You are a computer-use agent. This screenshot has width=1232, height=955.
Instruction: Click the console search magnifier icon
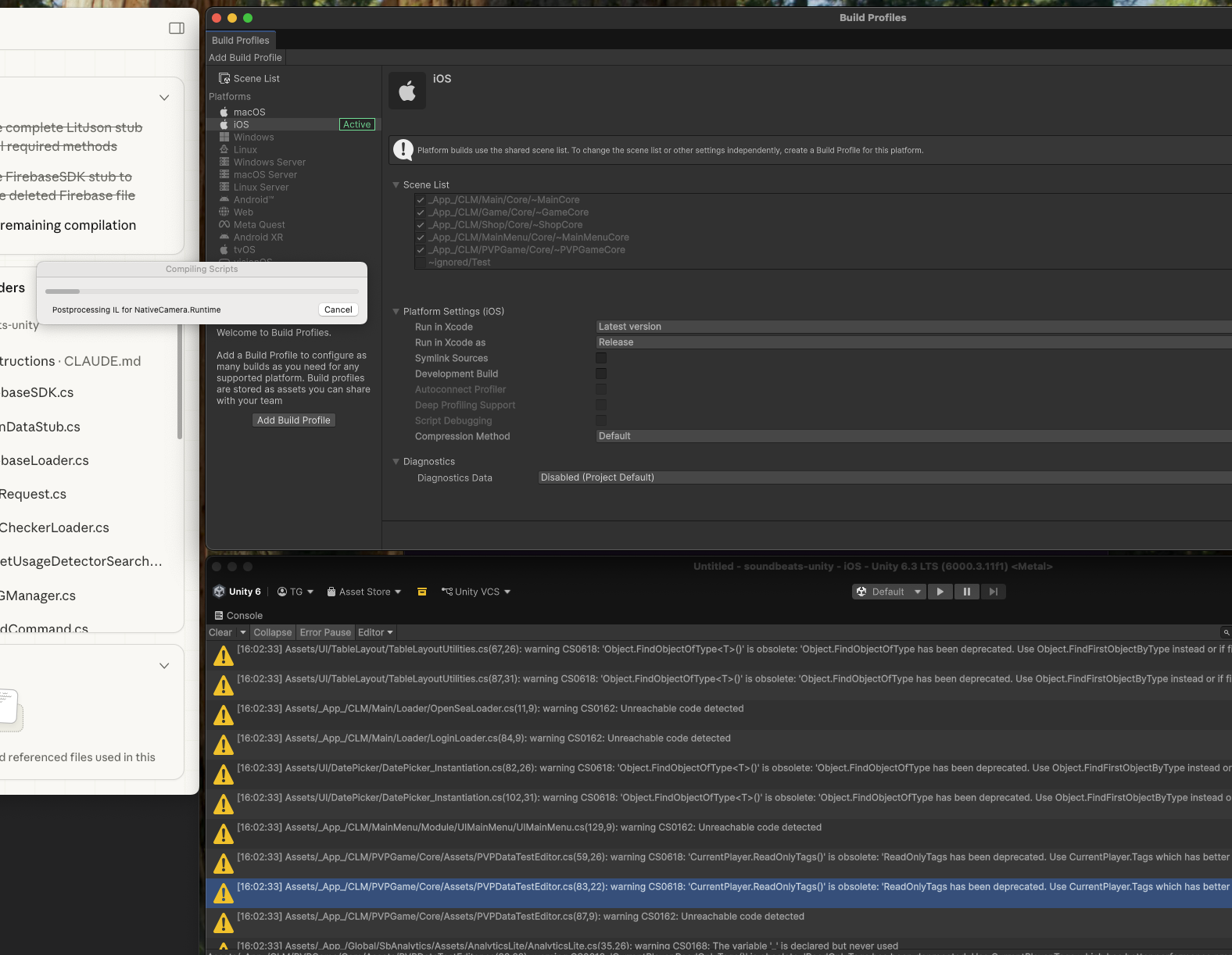(1227, 632)
